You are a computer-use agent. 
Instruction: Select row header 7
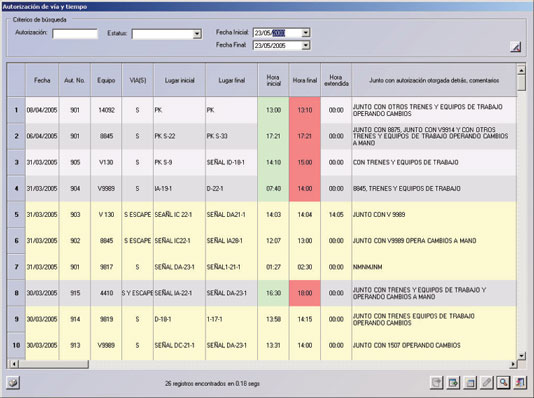click(16, 267)
